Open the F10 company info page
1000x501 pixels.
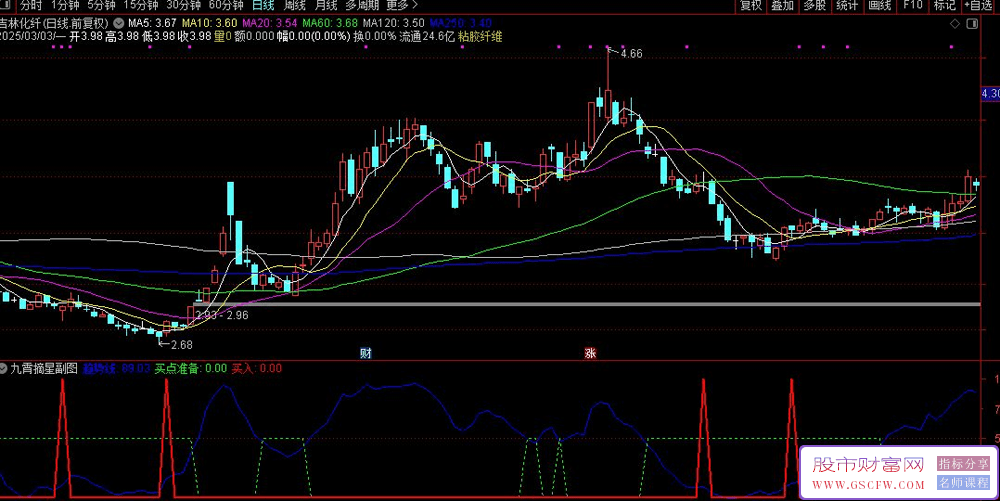pyautogui.click(x=913, y=5)
